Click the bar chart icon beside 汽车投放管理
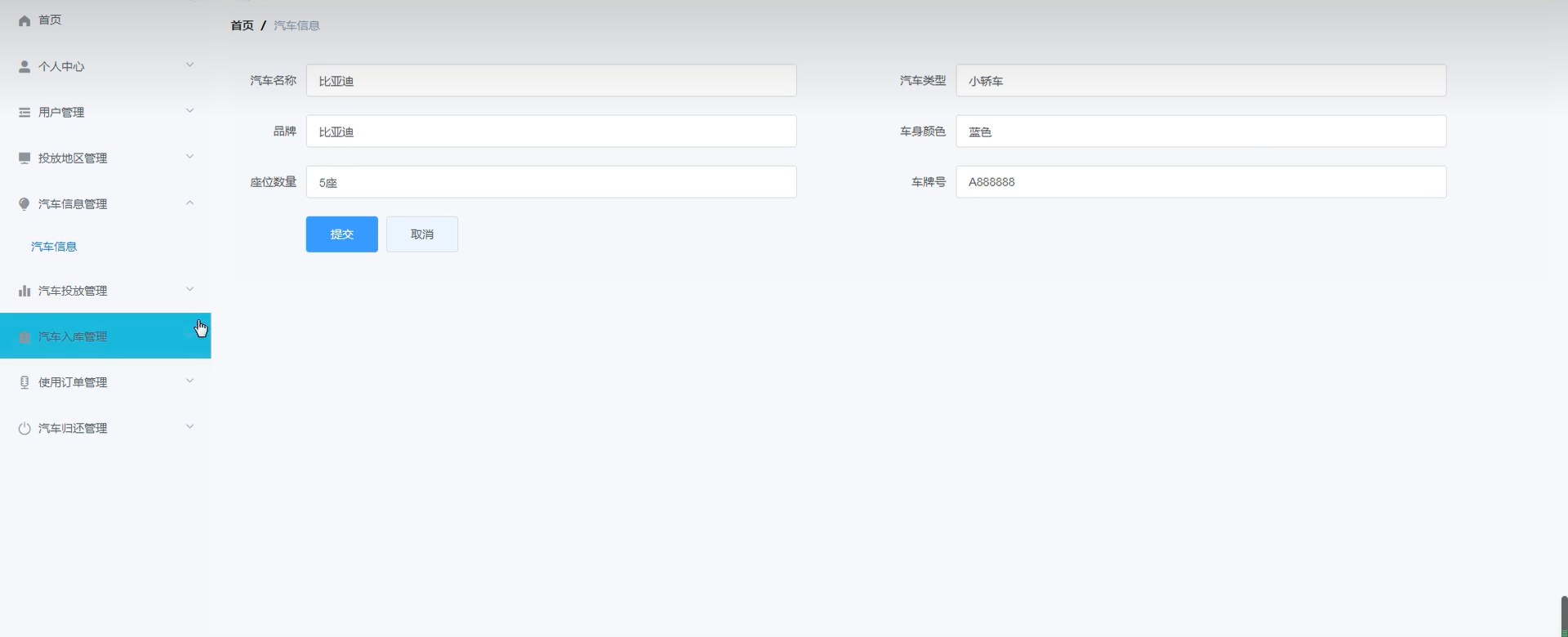1568x637 pixels. [24, 290]
